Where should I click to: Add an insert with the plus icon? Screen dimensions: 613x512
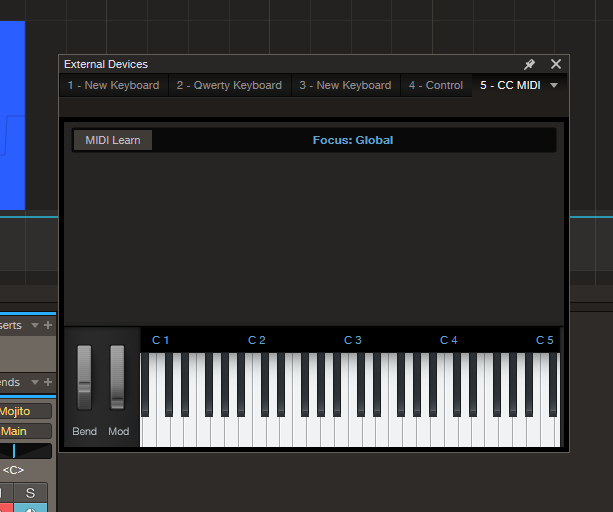click(48, 325)
